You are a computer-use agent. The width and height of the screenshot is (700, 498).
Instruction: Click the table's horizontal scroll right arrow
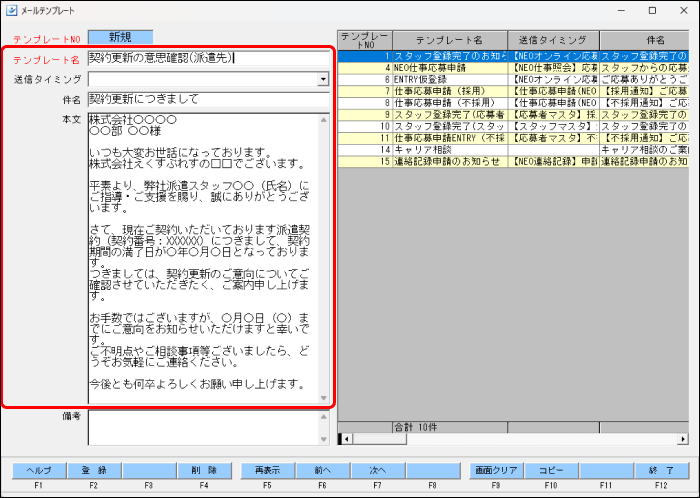683,439
